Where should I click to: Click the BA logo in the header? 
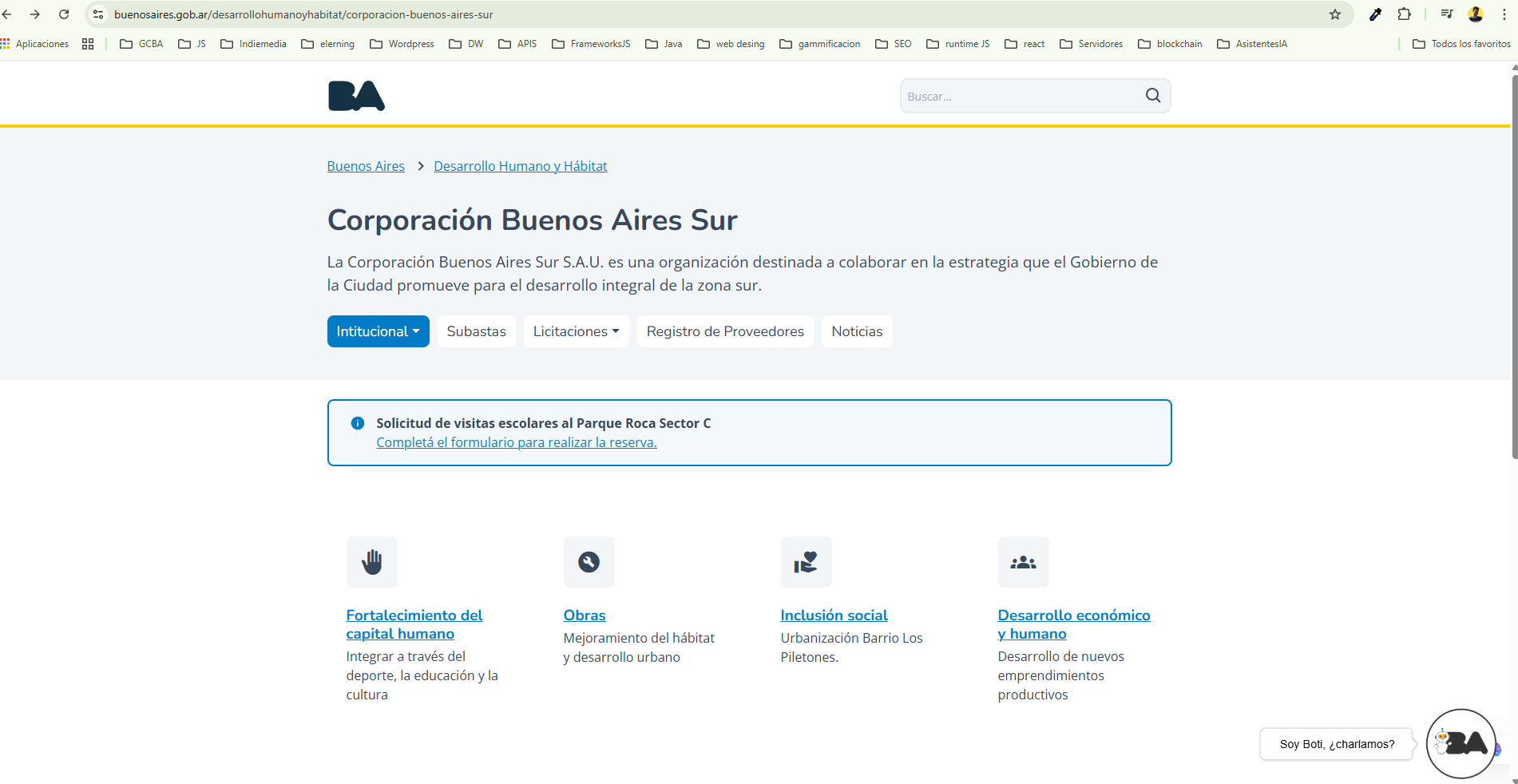click(356, 96)
